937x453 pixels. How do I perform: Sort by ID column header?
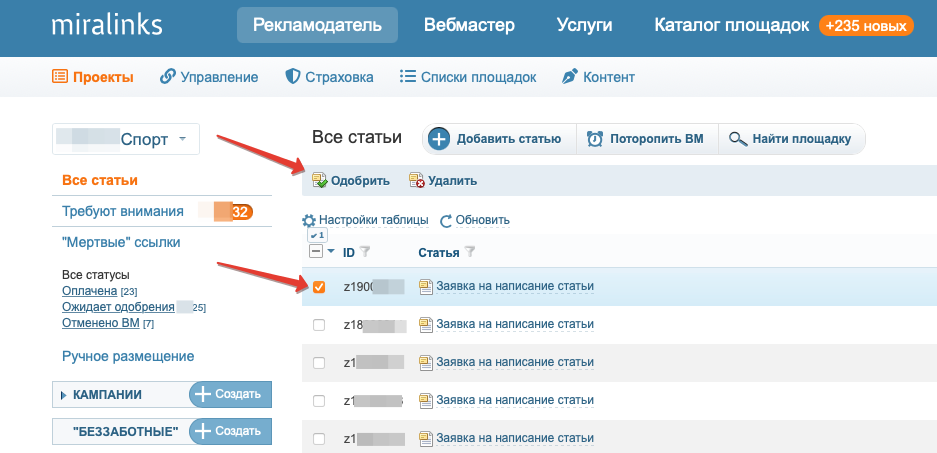348,253
